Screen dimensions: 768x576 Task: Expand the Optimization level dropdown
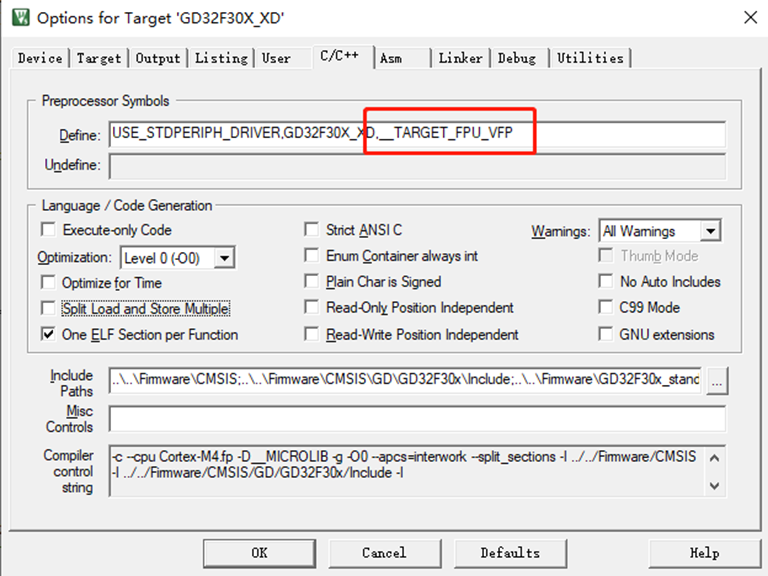224,258
